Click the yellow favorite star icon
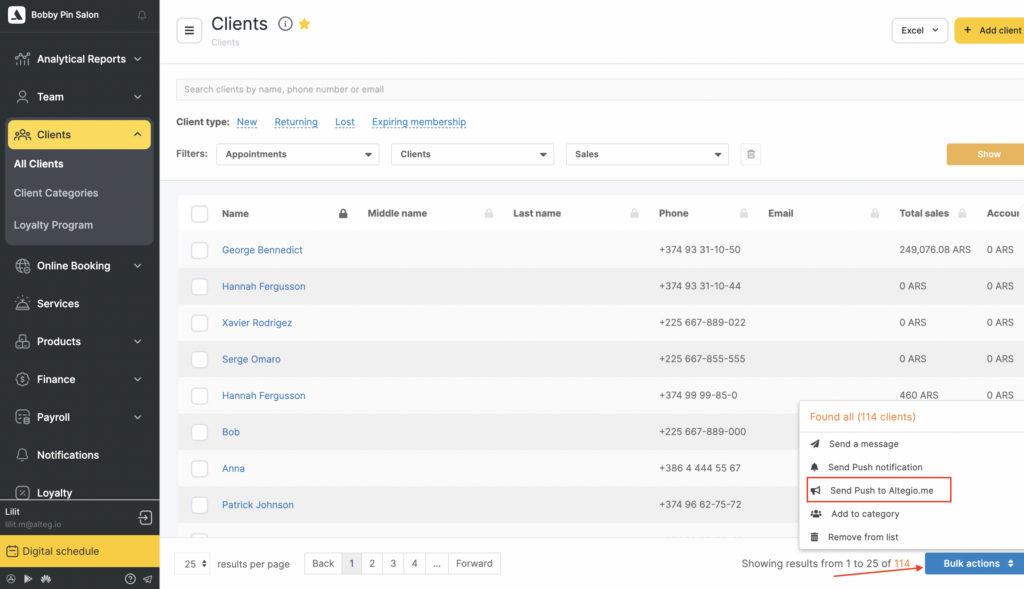The width and height of the screenshot is (1024, 589). 305,24
